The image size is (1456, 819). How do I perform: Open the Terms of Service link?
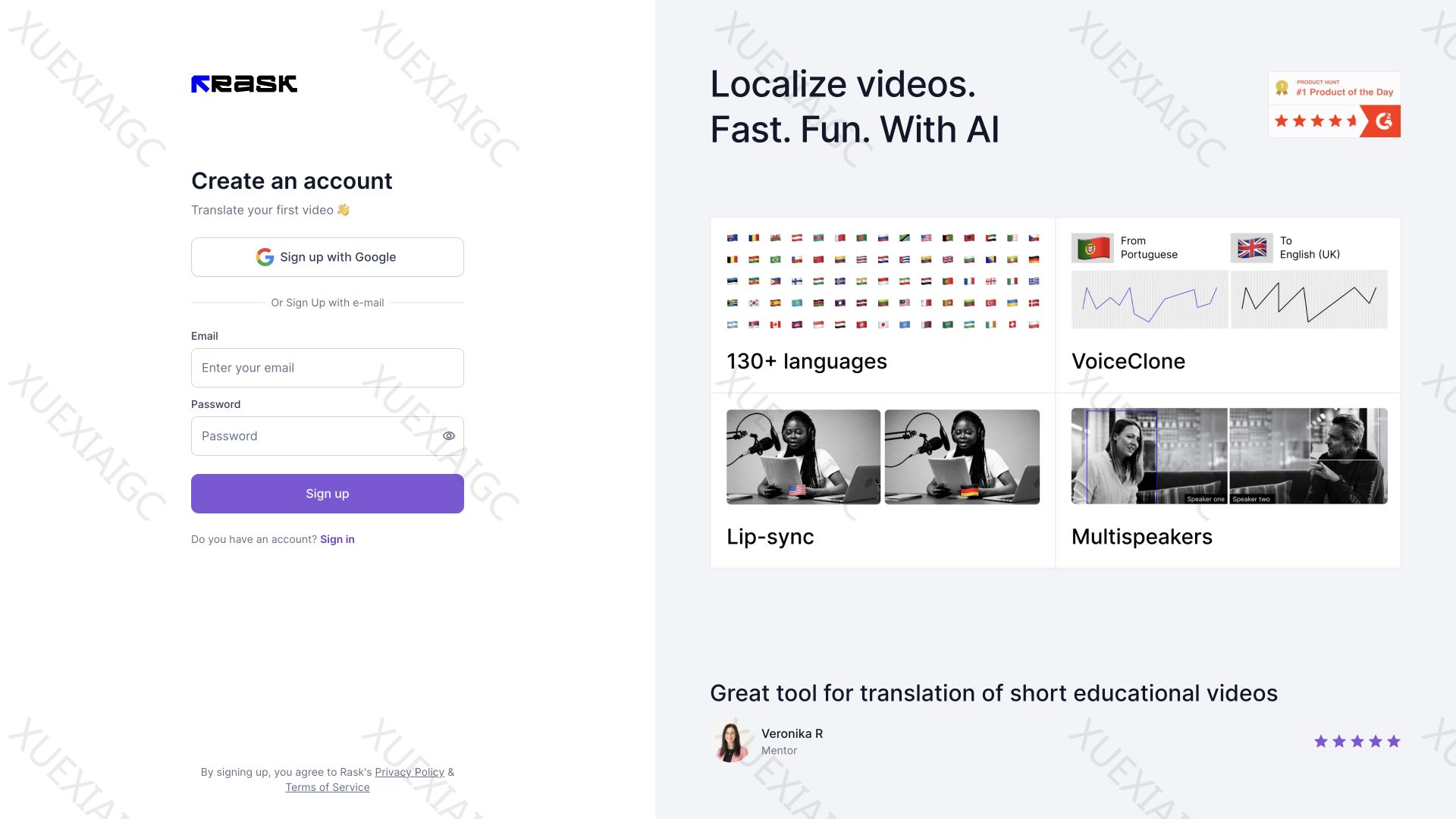327,787
